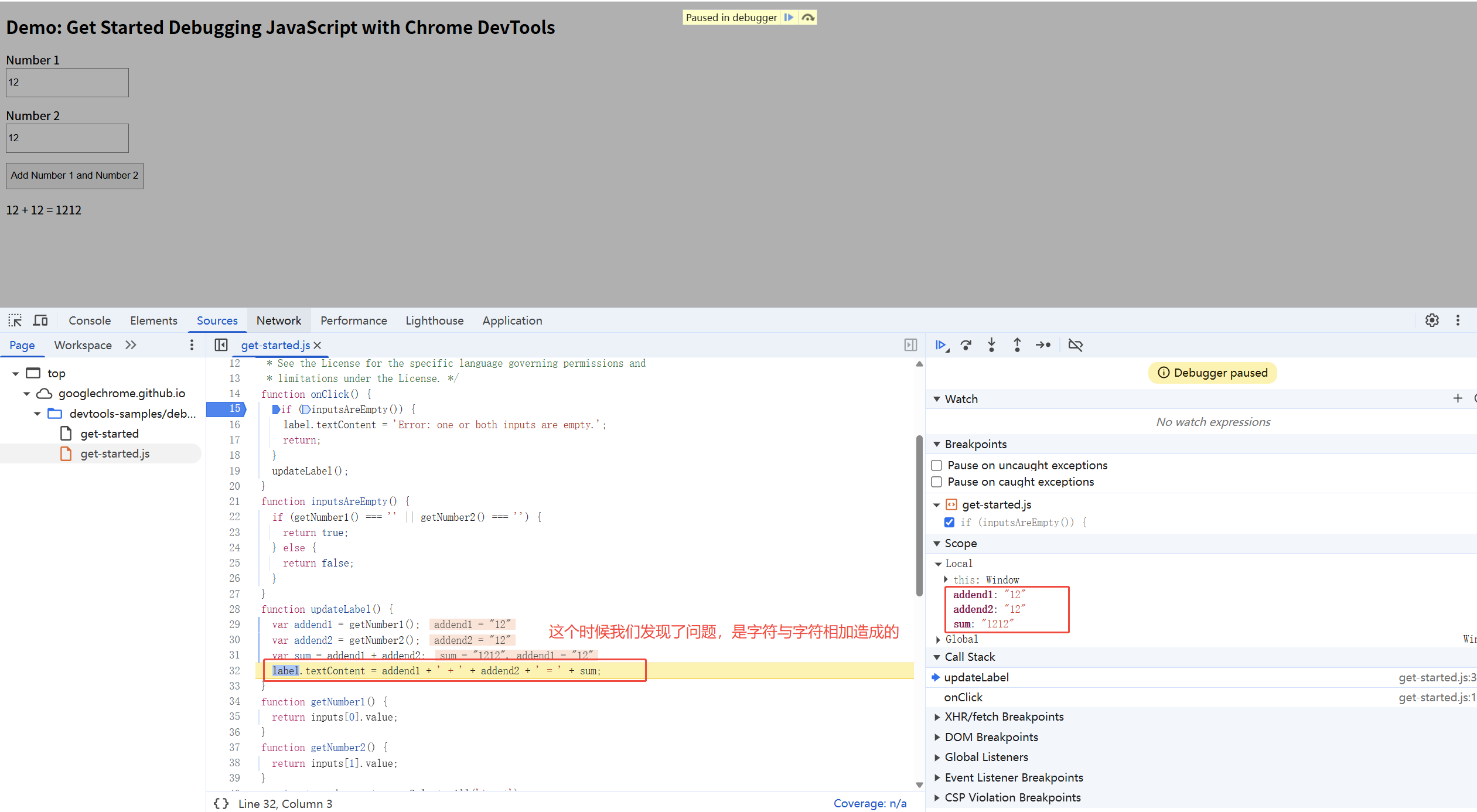Enable Pause on uncaught exceptions

click(937, 465)
